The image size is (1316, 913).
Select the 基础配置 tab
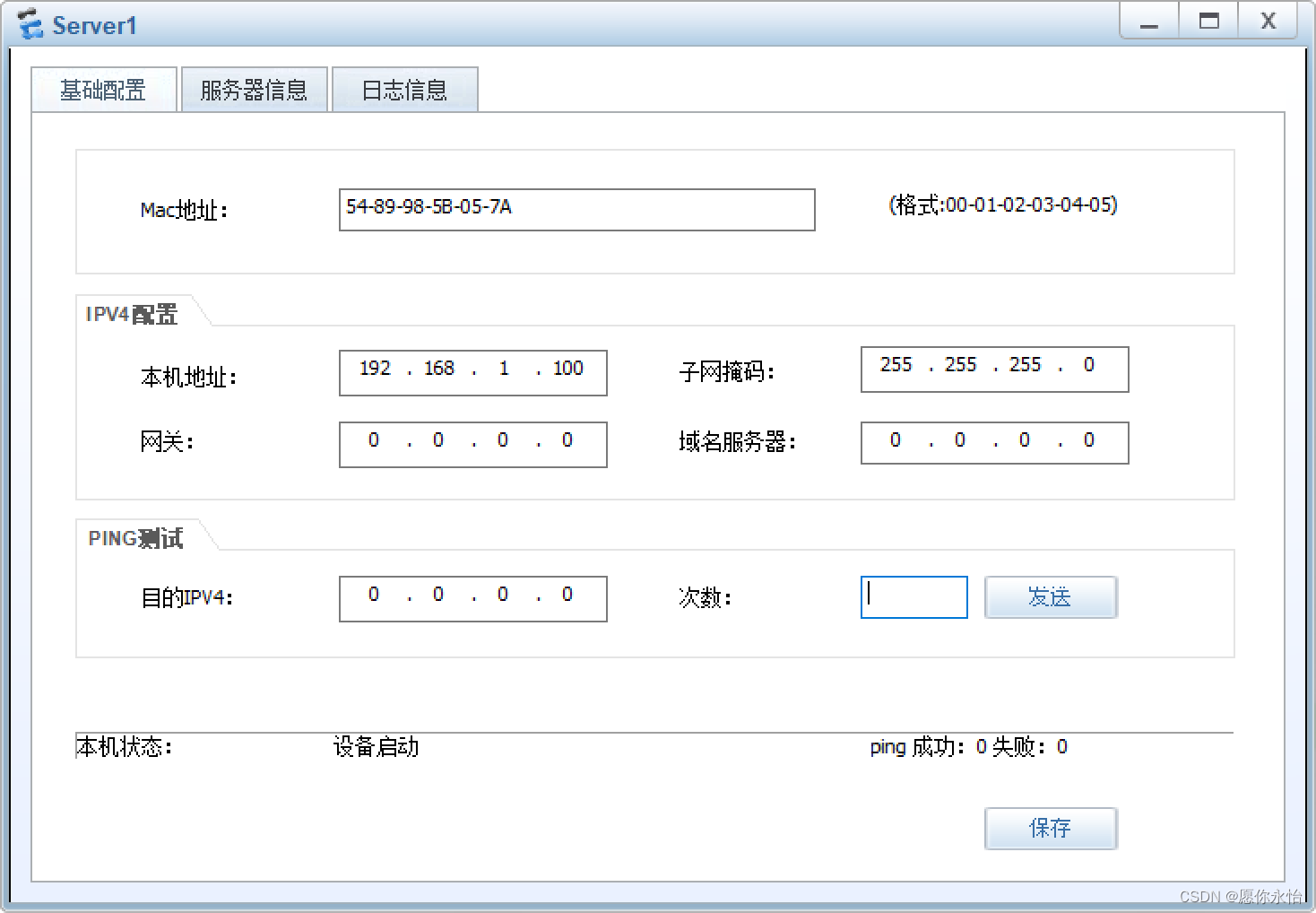click(x=103, y=89)
